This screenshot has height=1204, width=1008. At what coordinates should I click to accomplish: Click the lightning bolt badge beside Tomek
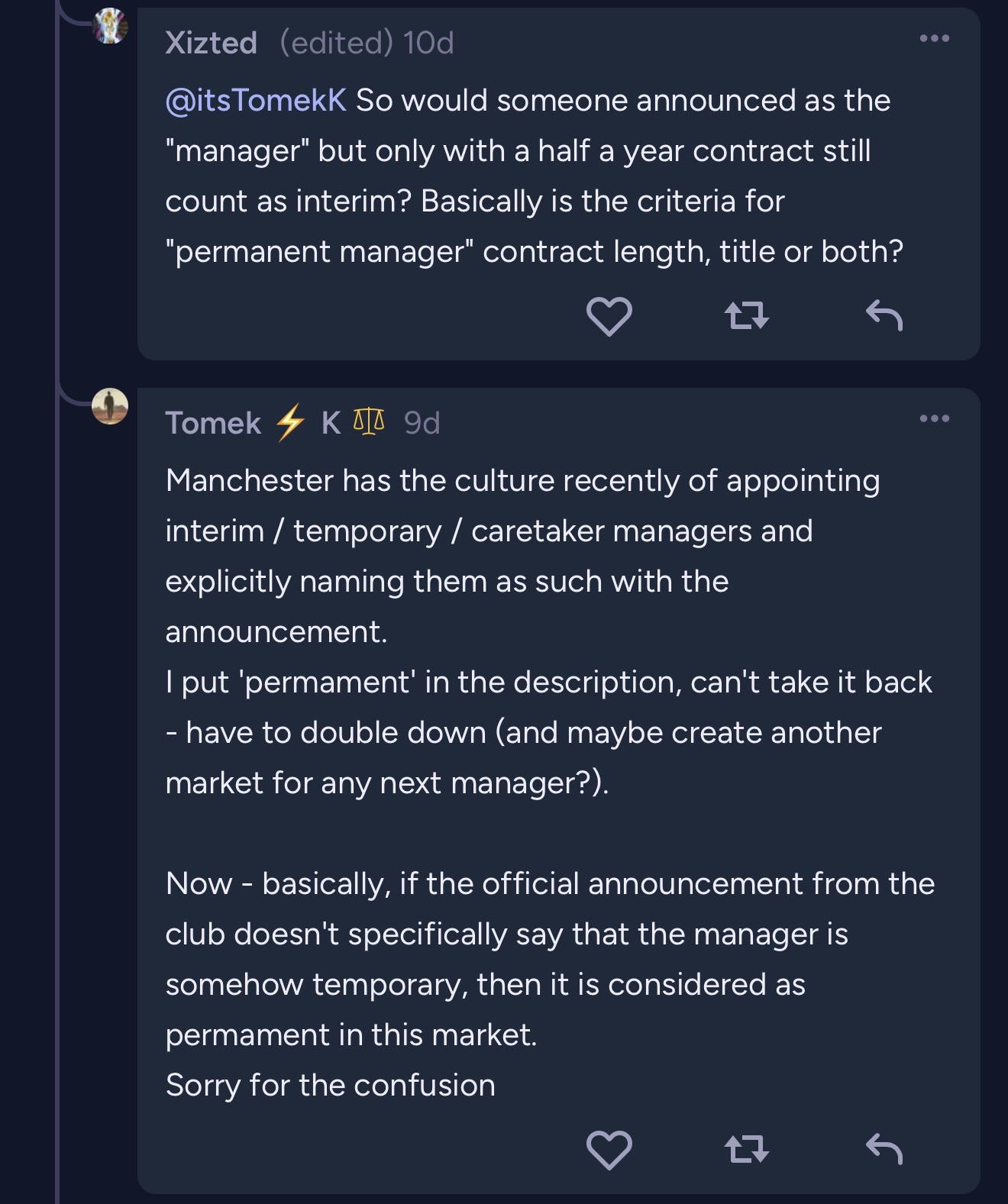click(x=290, y=422)
